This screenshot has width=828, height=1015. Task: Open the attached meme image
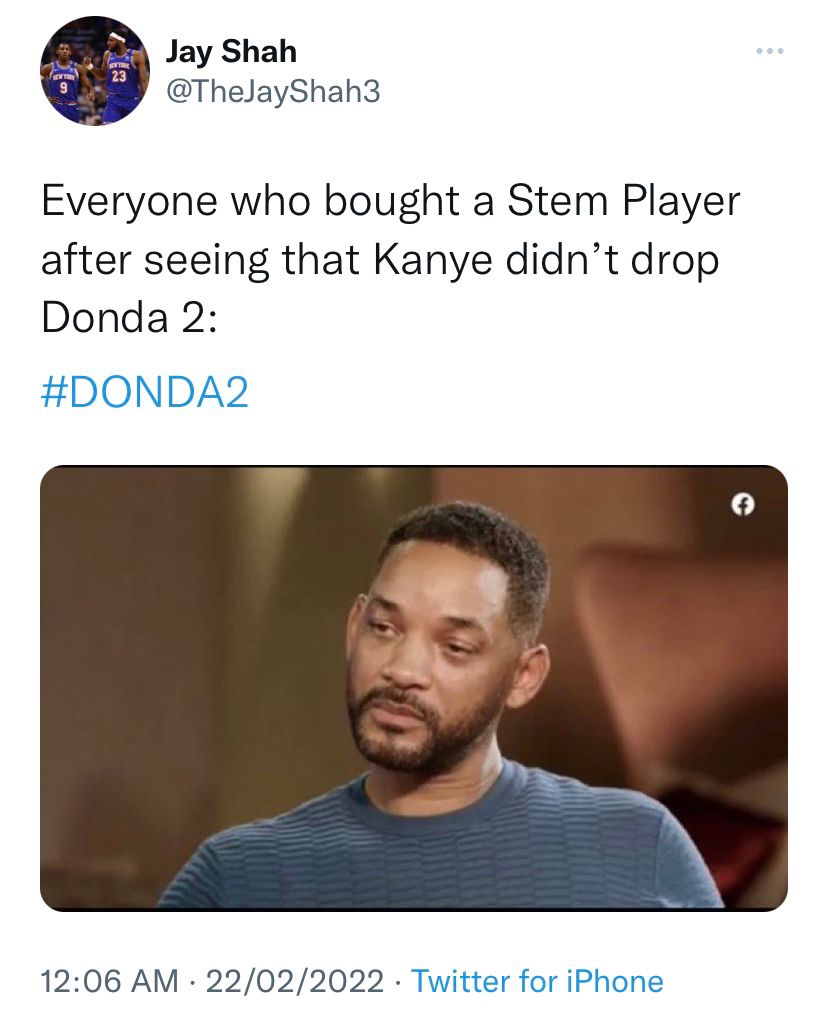414,688
